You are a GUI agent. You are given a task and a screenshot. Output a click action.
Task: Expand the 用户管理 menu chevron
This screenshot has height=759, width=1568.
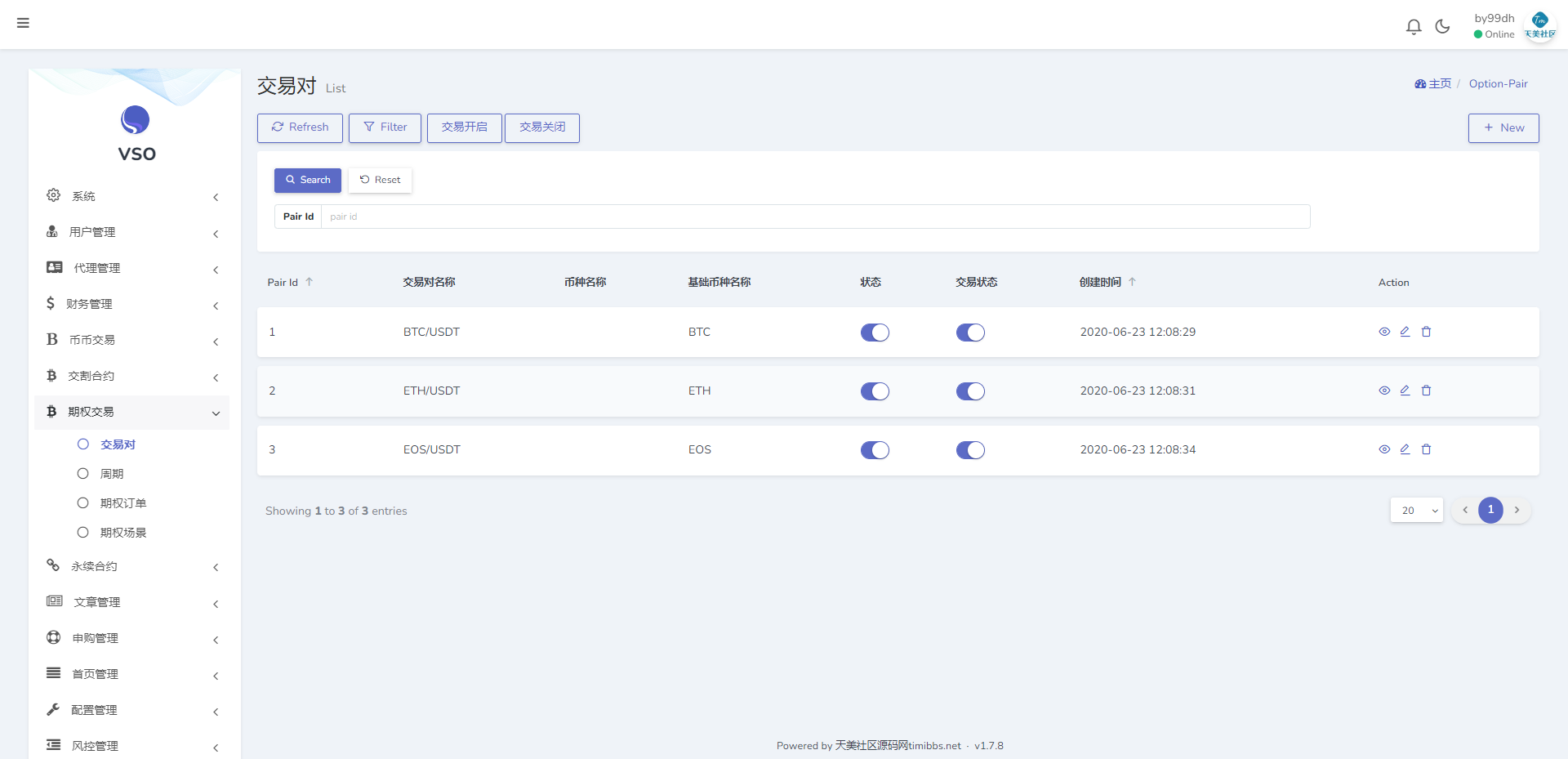tap(216, 234)
